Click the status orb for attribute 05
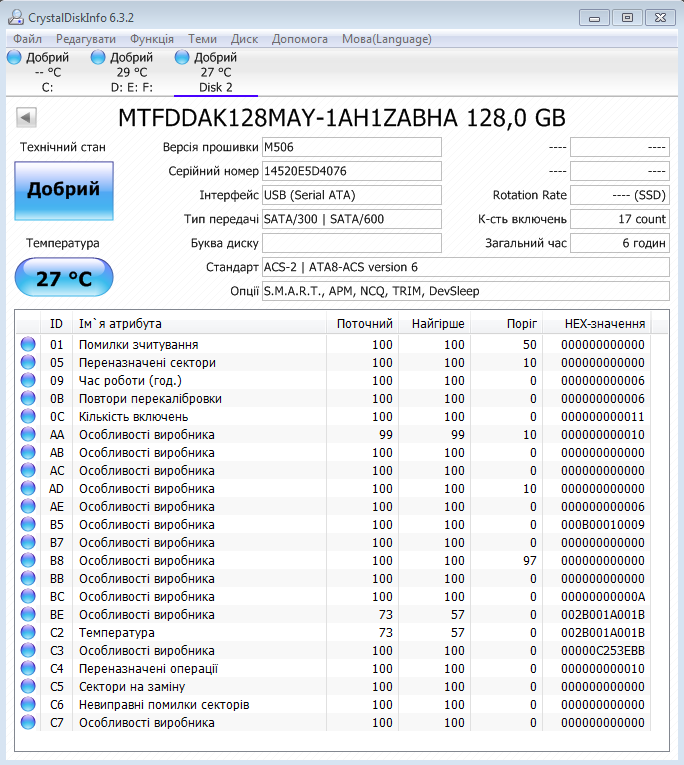Image resolution: width=684 pixels, height=765 pixels. tap(28, 362)
